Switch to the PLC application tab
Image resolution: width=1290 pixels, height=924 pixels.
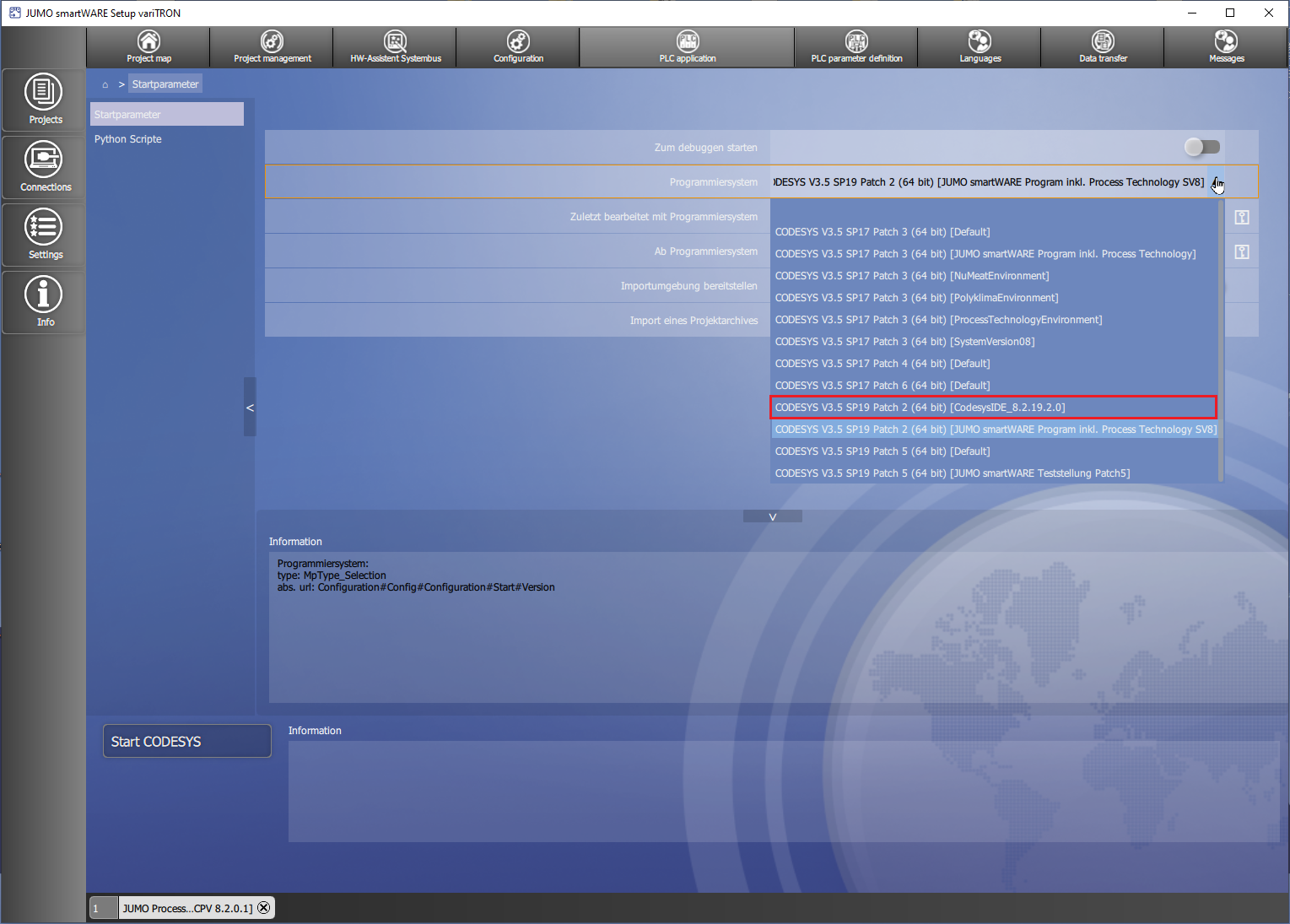(x=687, y=46)
